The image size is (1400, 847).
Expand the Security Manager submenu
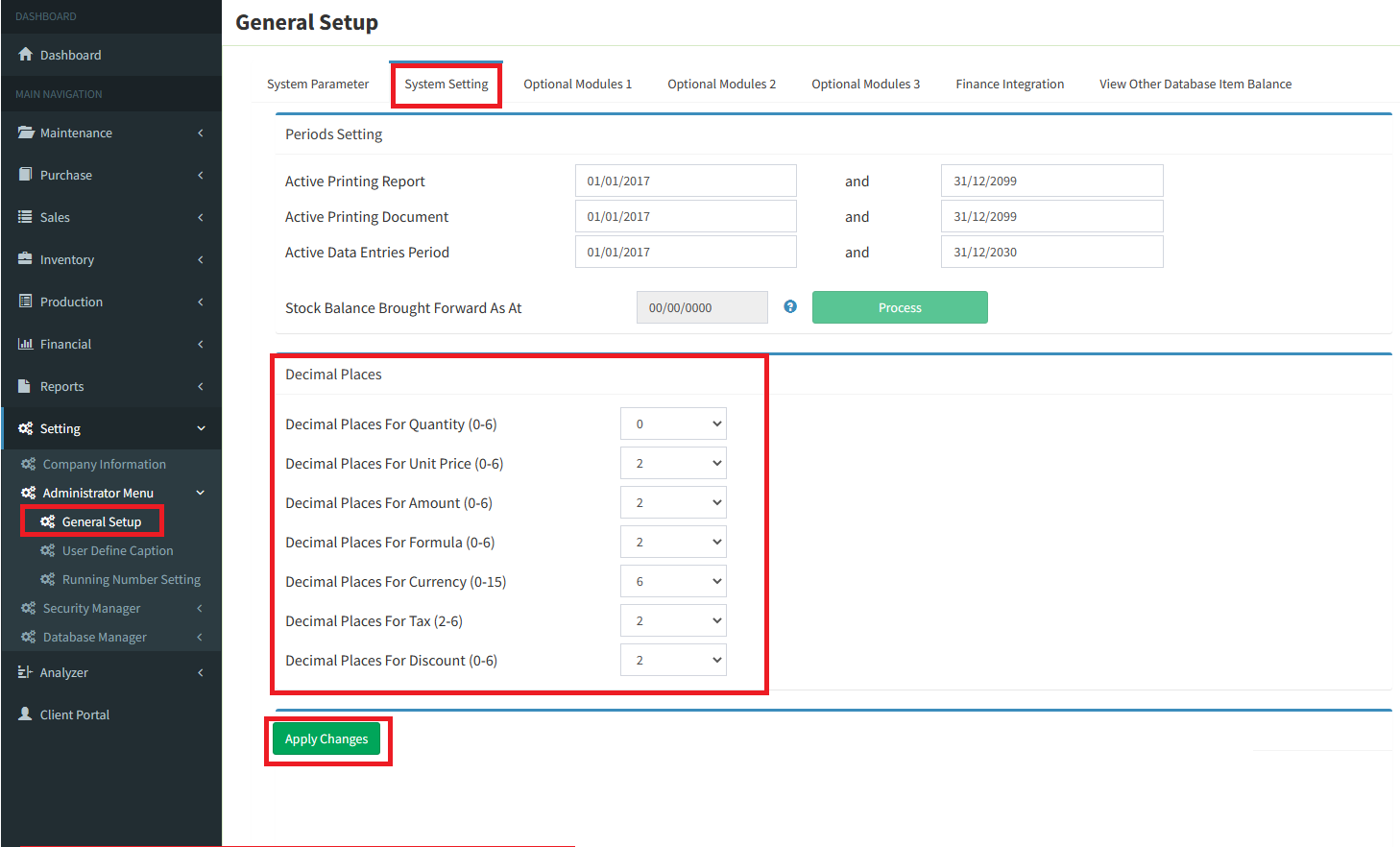[x=92, y=608]
